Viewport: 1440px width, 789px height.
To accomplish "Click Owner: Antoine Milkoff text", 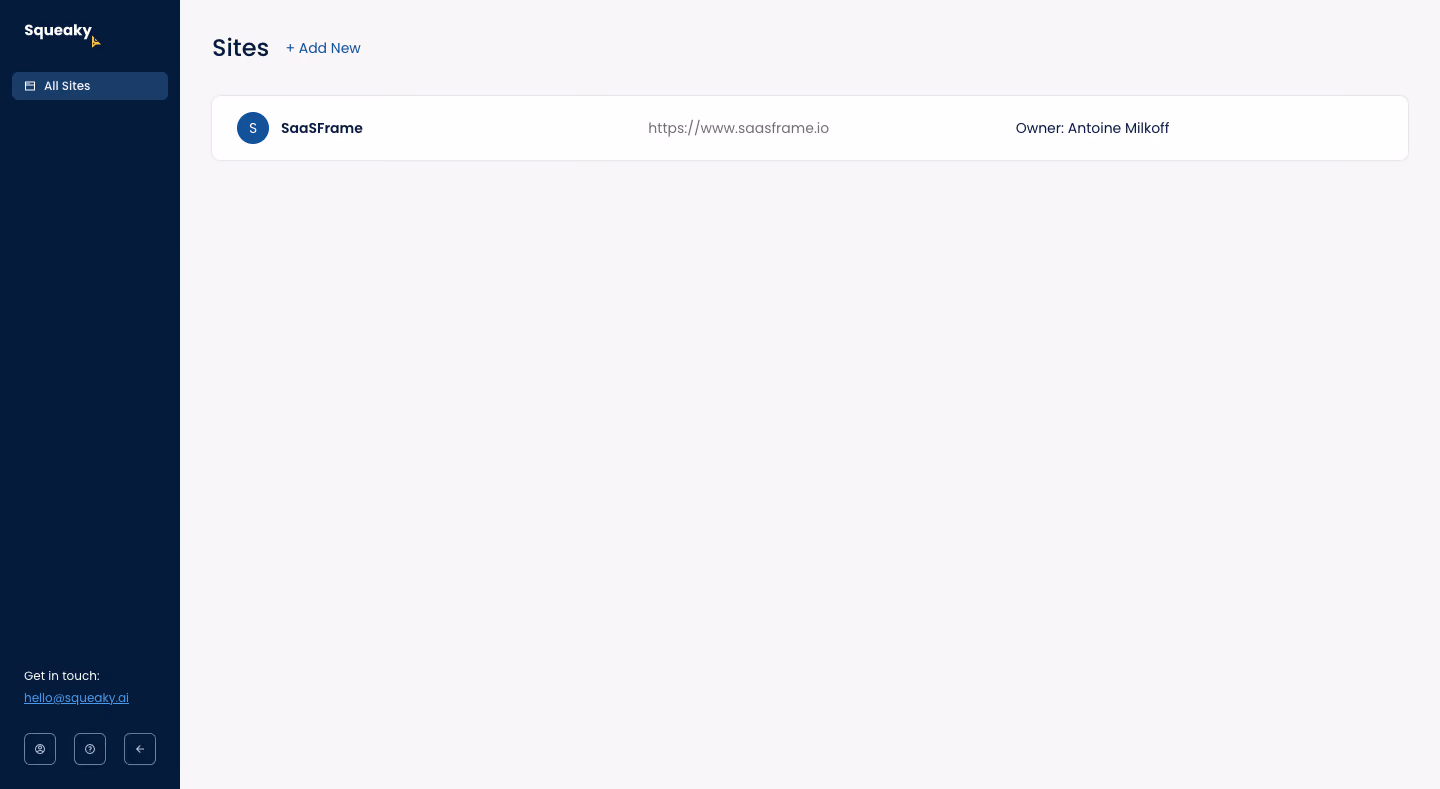I will coord(1092,128).
